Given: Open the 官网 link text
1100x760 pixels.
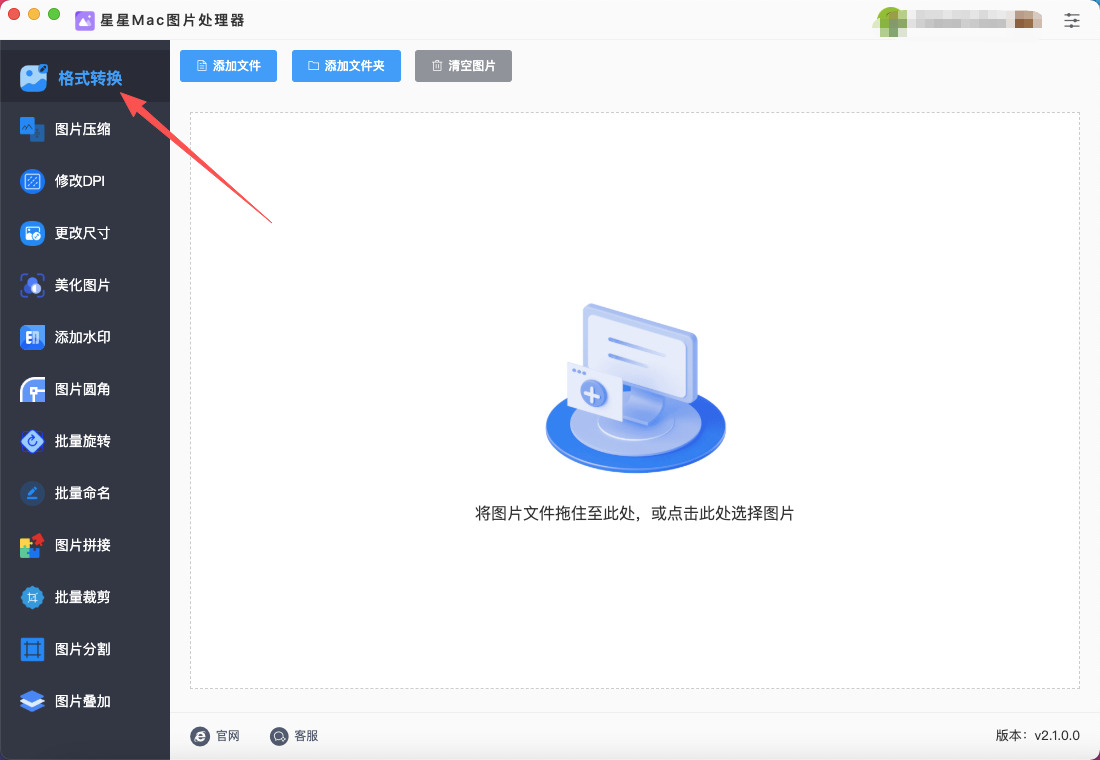Looking at the screenshot, I should click(x=228, y=735).
